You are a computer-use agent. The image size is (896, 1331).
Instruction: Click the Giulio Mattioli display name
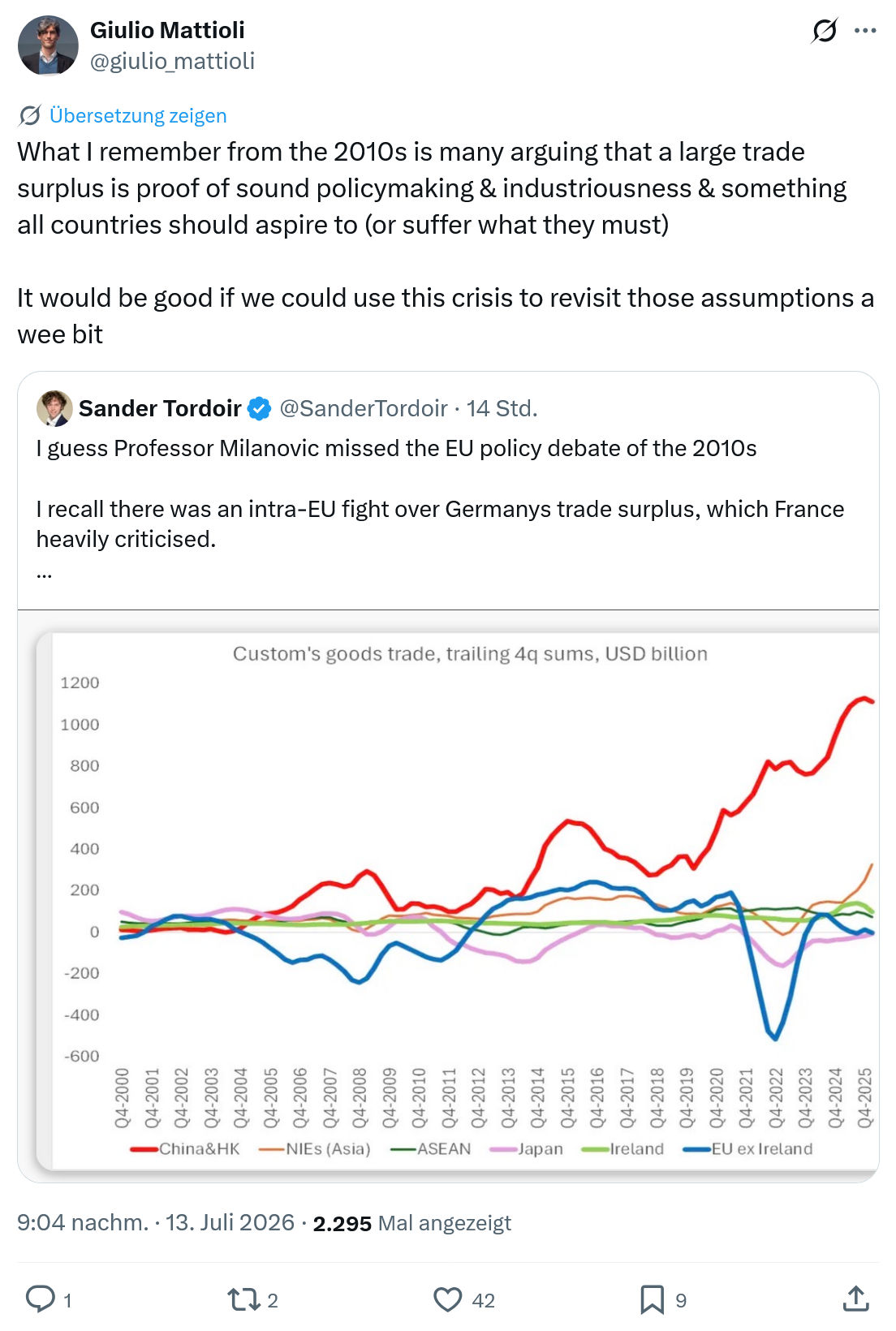[167, 30]
